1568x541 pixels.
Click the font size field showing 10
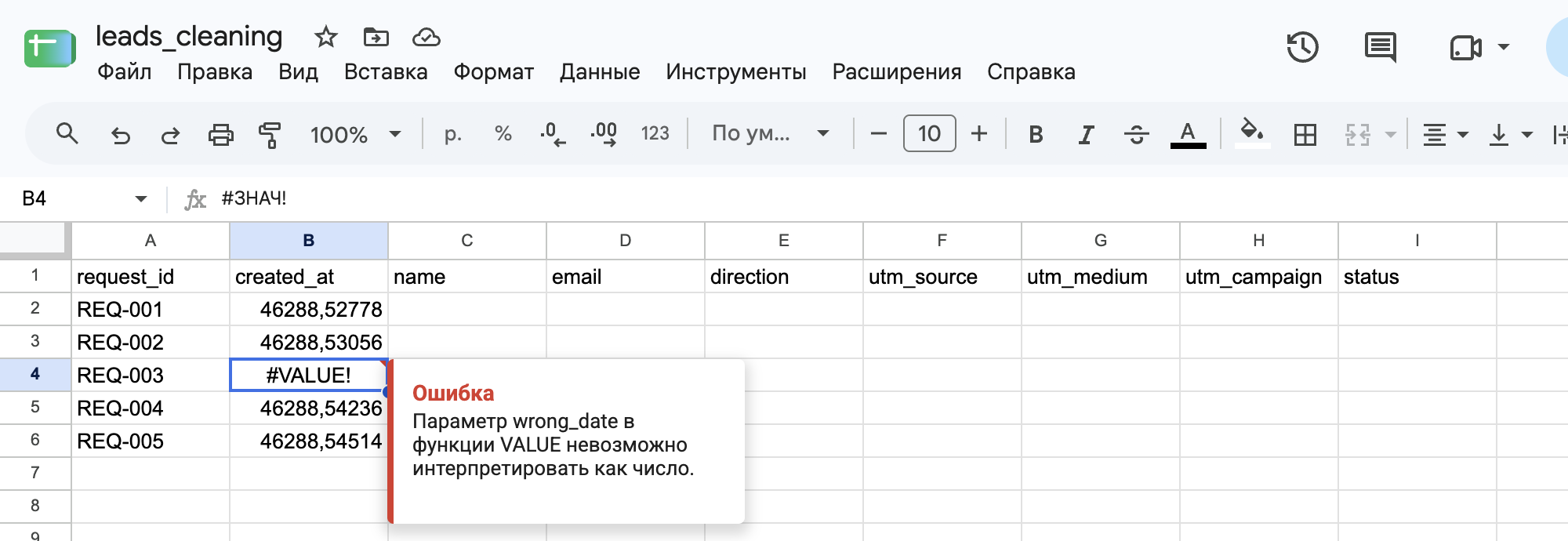click(929, 133)
